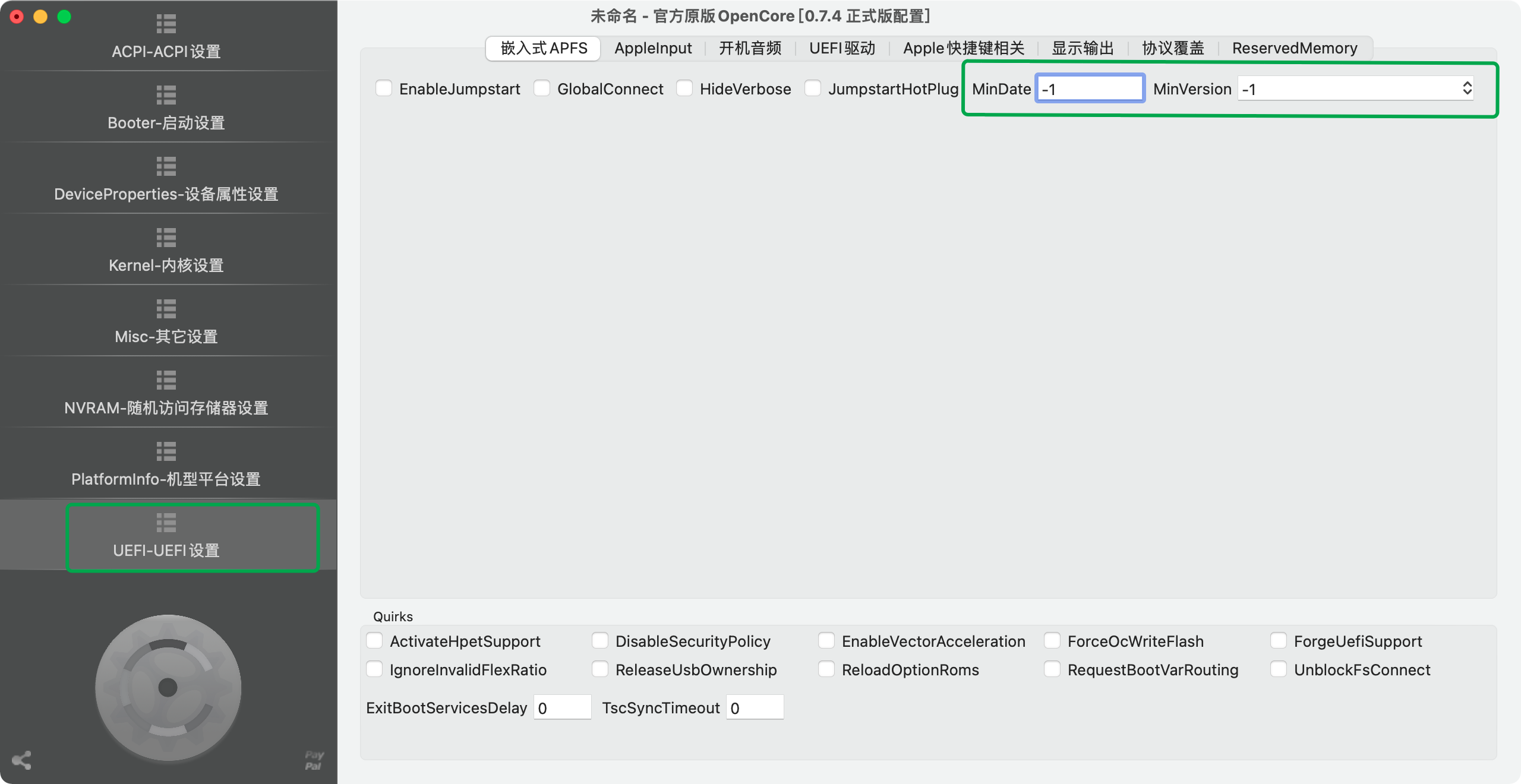Go to the Kernel section icon

166,238
